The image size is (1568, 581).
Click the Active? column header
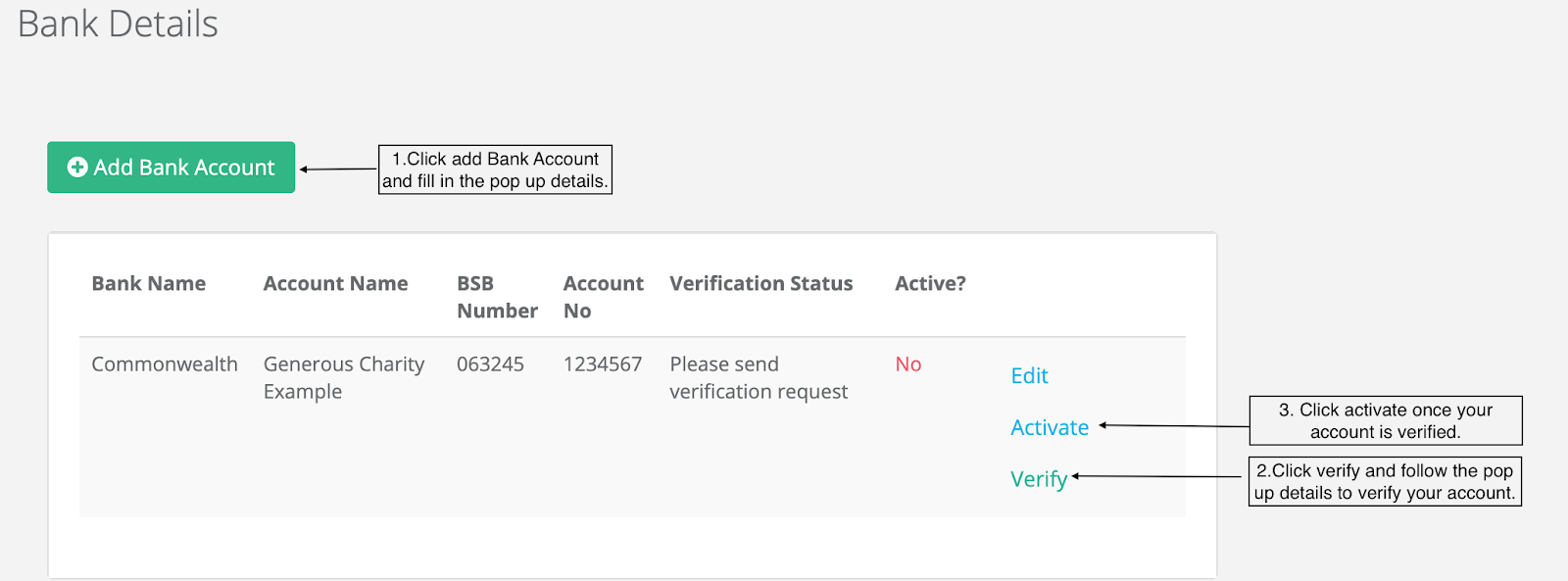pyautogui.click(x=930, y=284)
